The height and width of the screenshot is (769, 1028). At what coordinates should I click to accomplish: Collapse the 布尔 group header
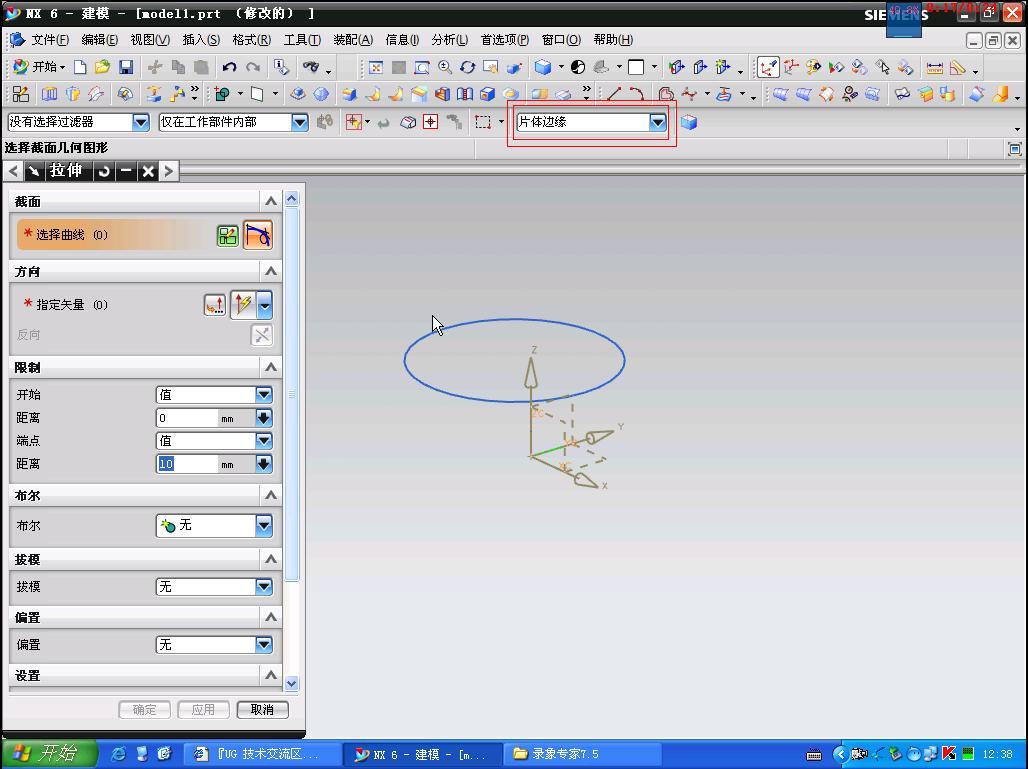[x=271, y=496]
